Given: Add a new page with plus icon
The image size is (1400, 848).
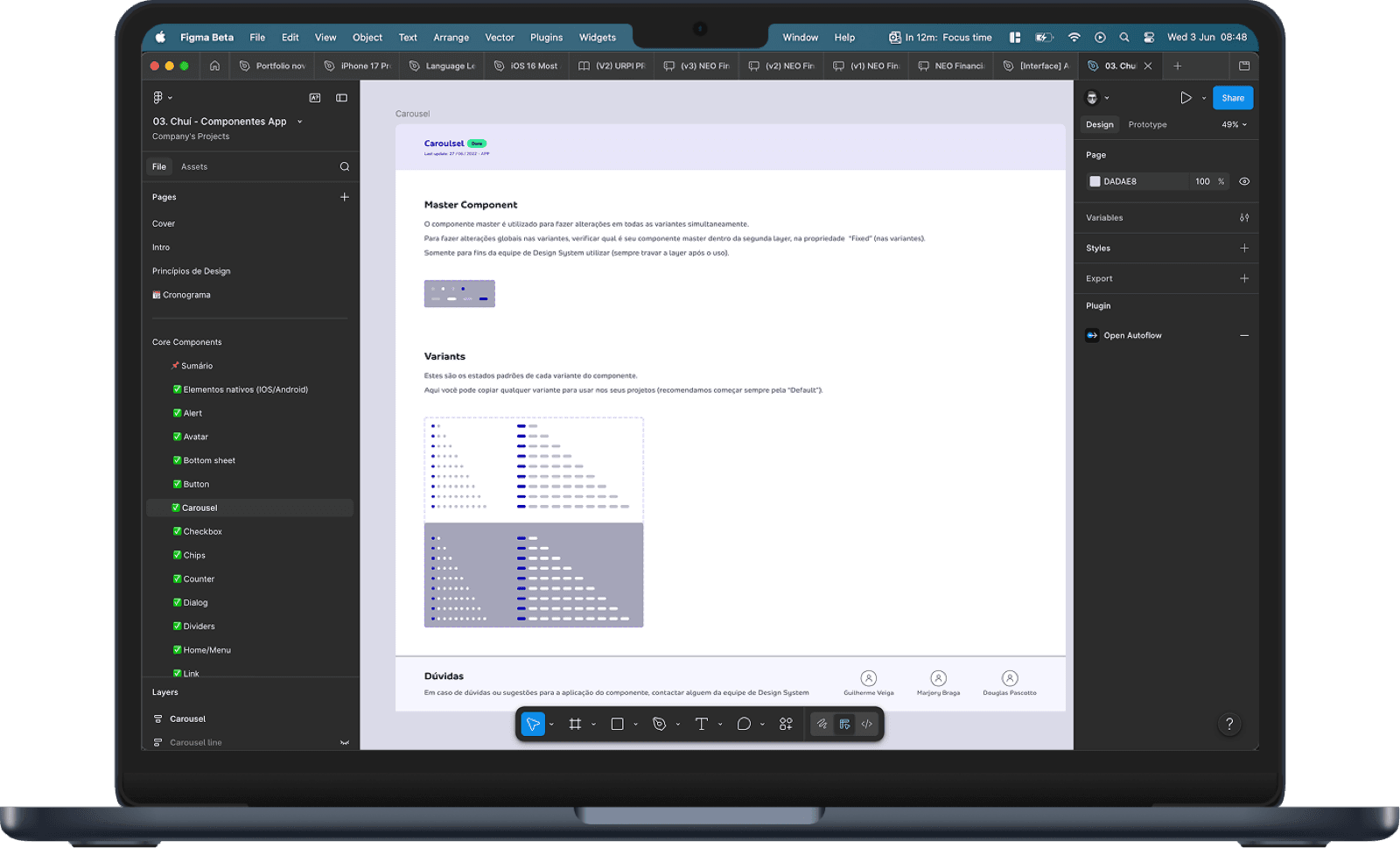Looking at the screenshot, I should click(345, 197).
